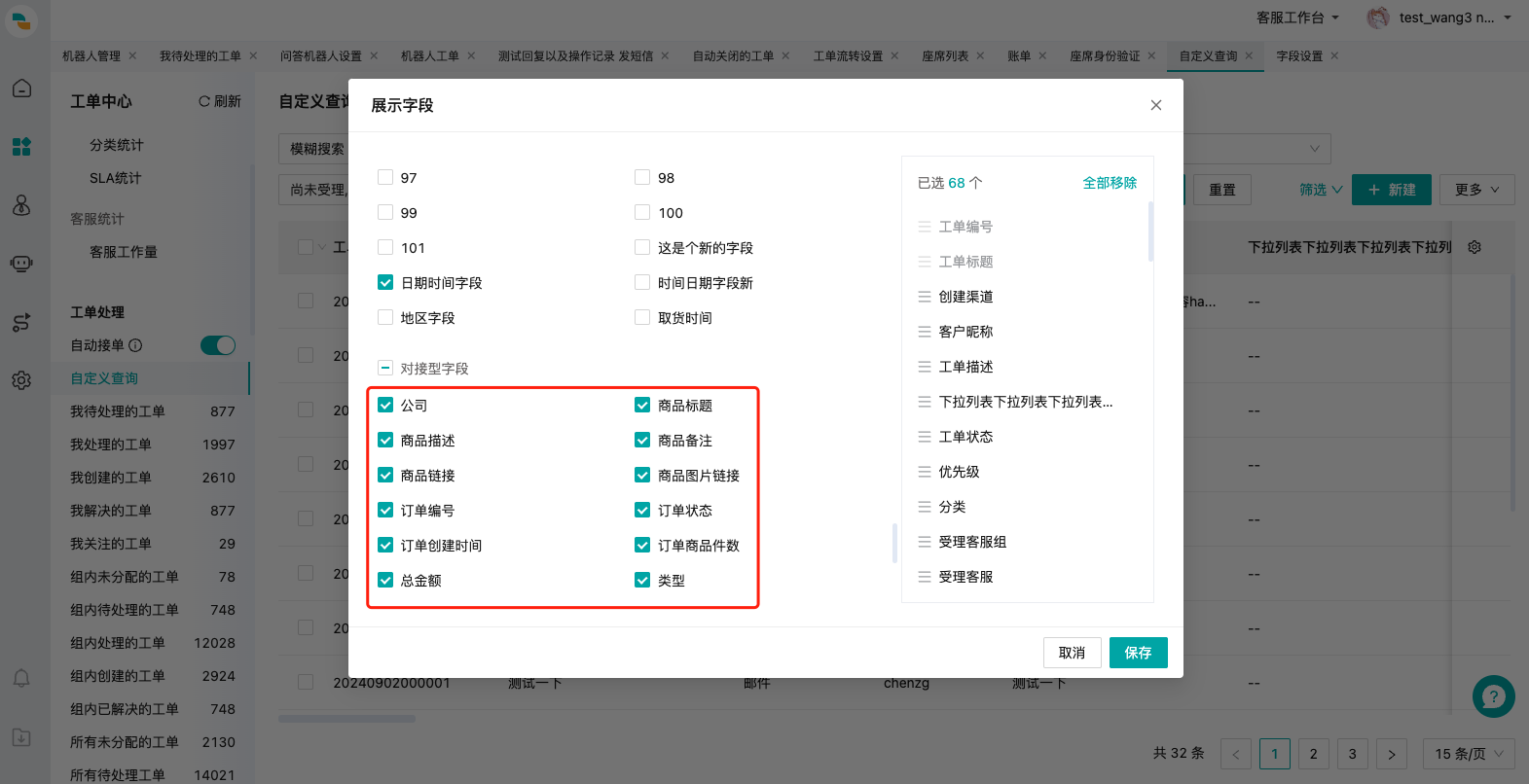The width and height of the screenshot is (1529, 784).
Task: Uncheck the 订单状态 checkbox
Action: (x=642, y=510)
